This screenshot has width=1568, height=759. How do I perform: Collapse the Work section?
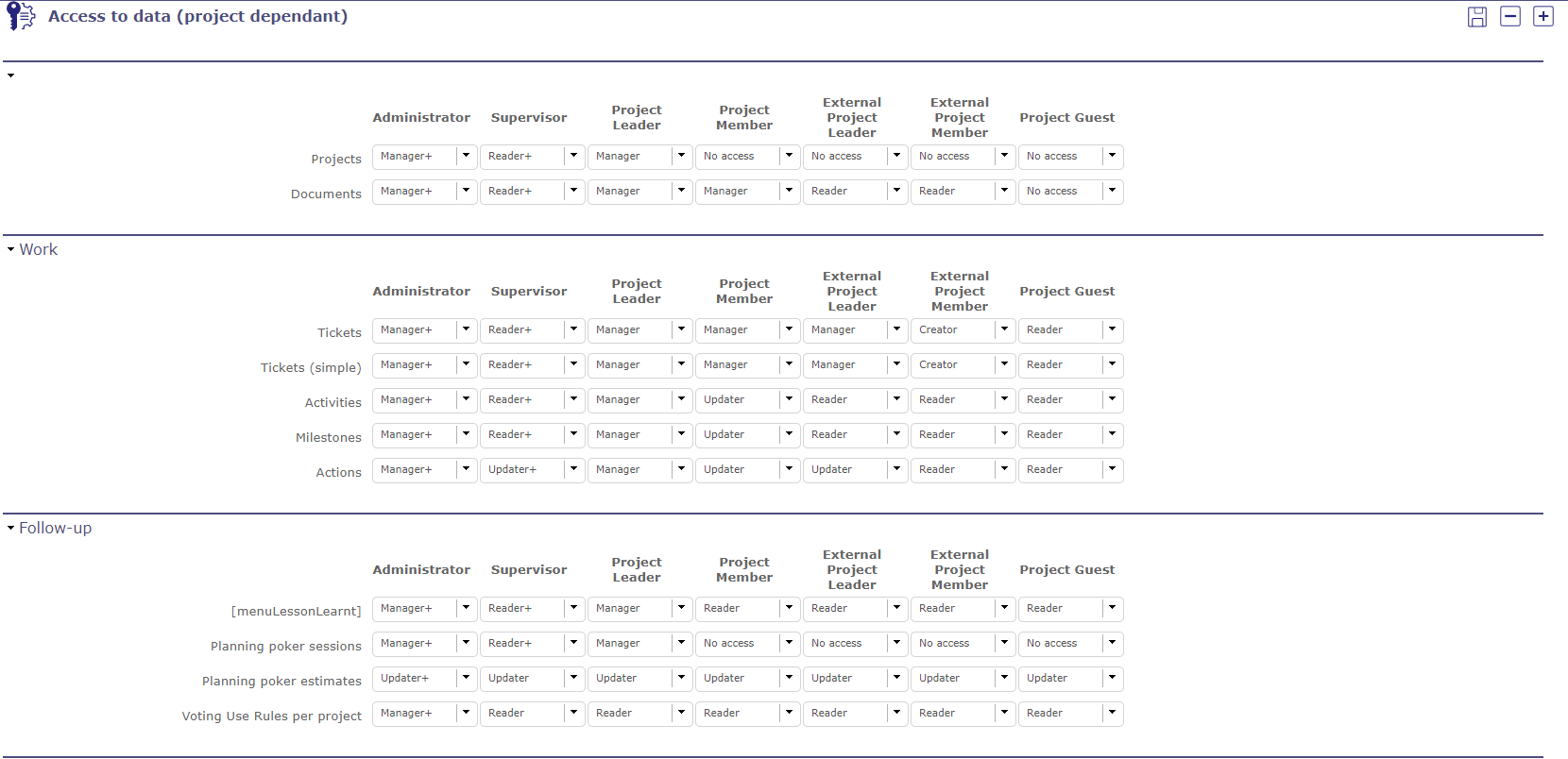(x=9, y=248)
